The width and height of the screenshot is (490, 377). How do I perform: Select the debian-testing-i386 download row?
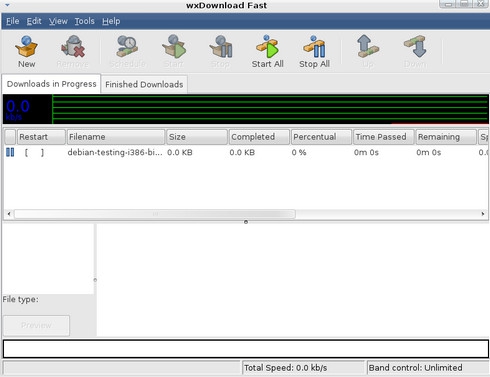246,153
